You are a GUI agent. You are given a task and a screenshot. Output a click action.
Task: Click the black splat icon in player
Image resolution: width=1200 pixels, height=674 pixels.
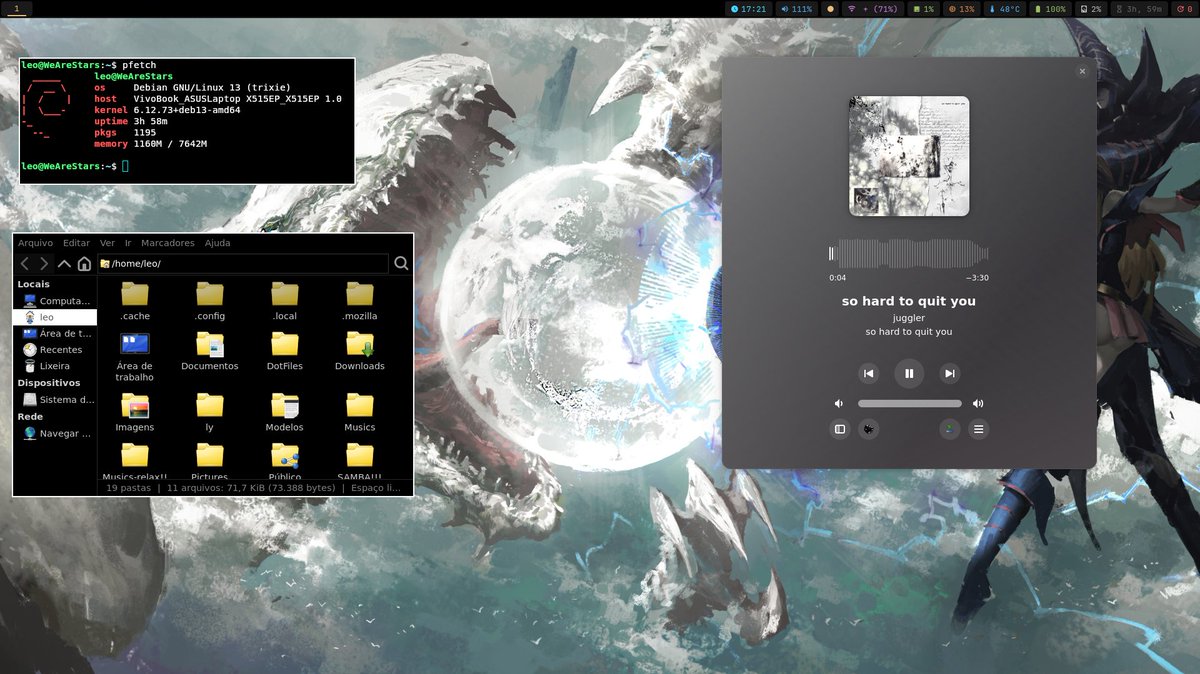869,429
